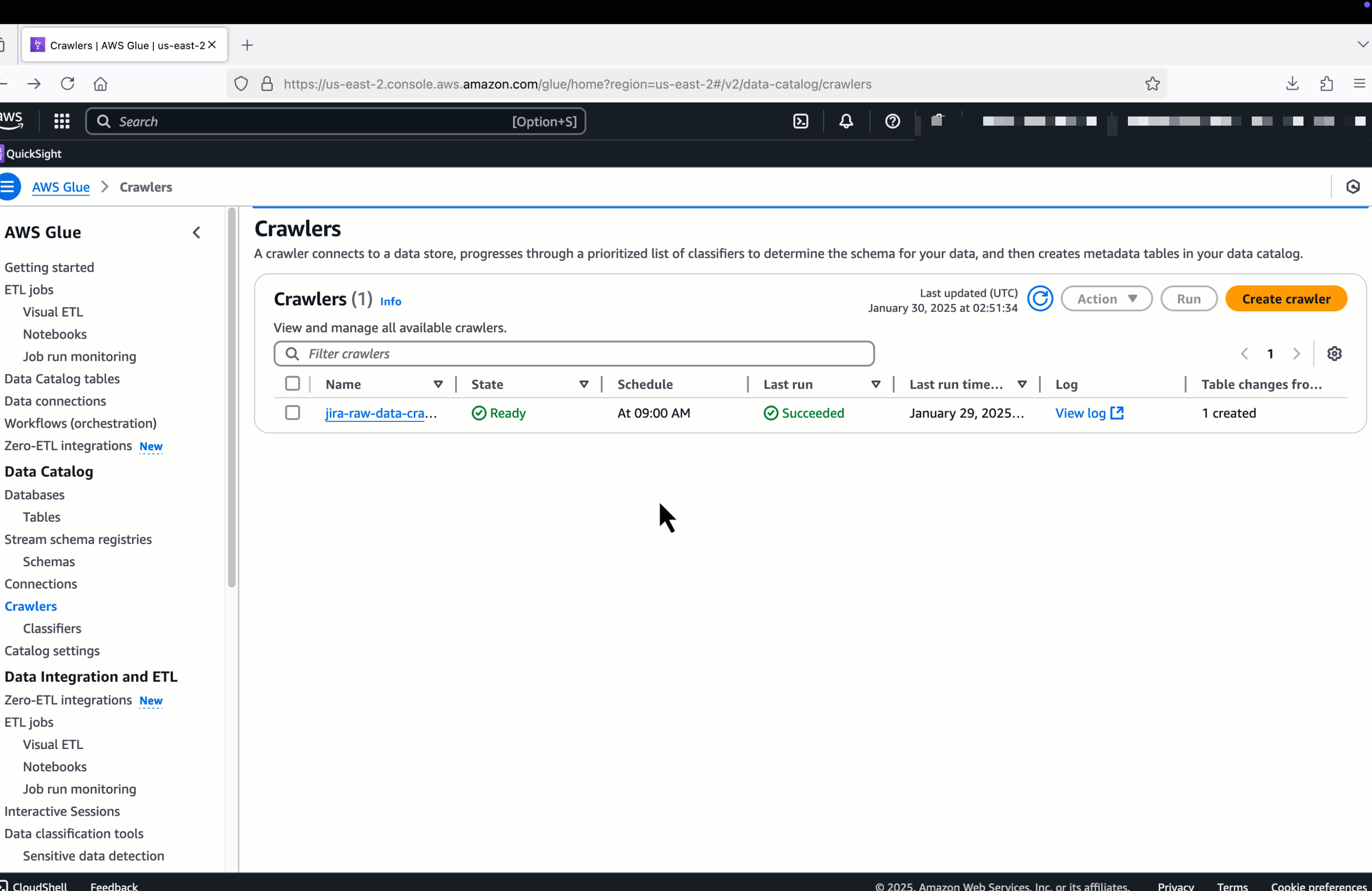Click the browser home icon

coord(100,83)
